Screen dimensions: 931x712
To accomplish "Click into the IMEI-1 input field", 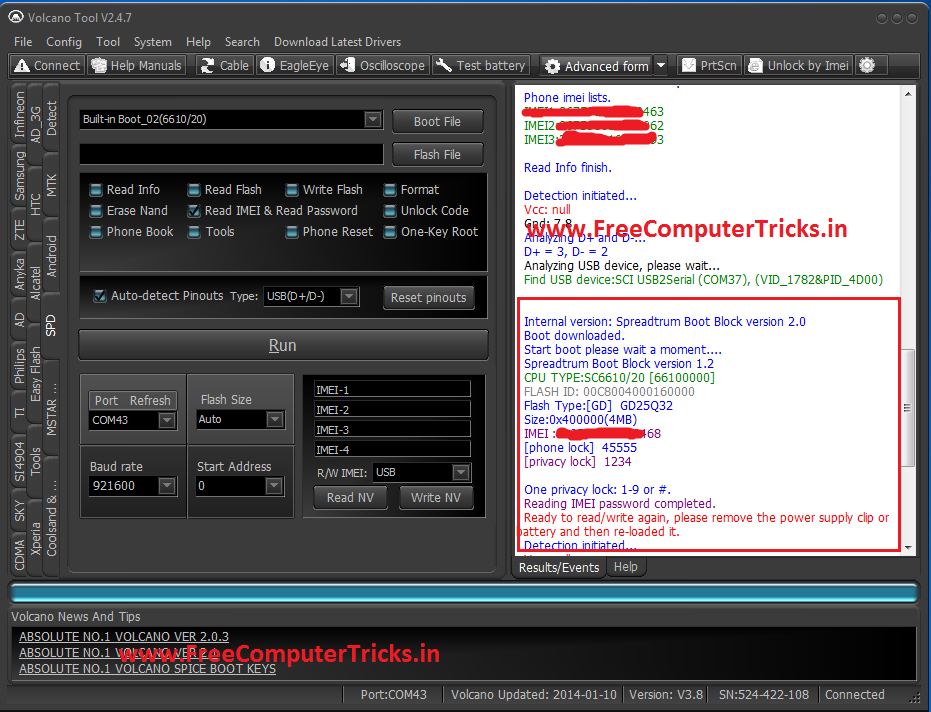I will [x=392, y=390].
